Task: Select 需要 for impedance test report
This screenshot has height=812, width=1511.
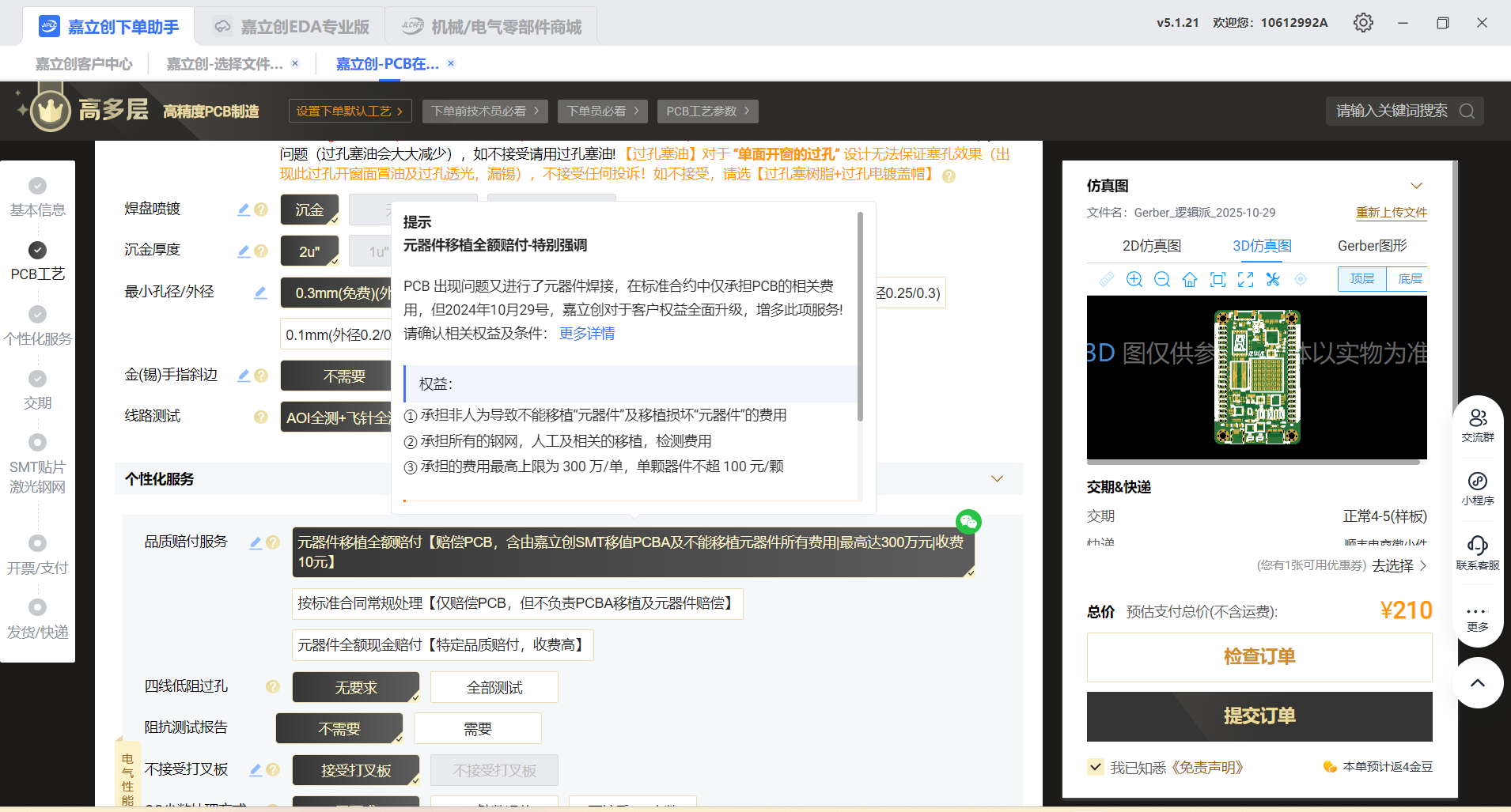Action: [478, 728]
